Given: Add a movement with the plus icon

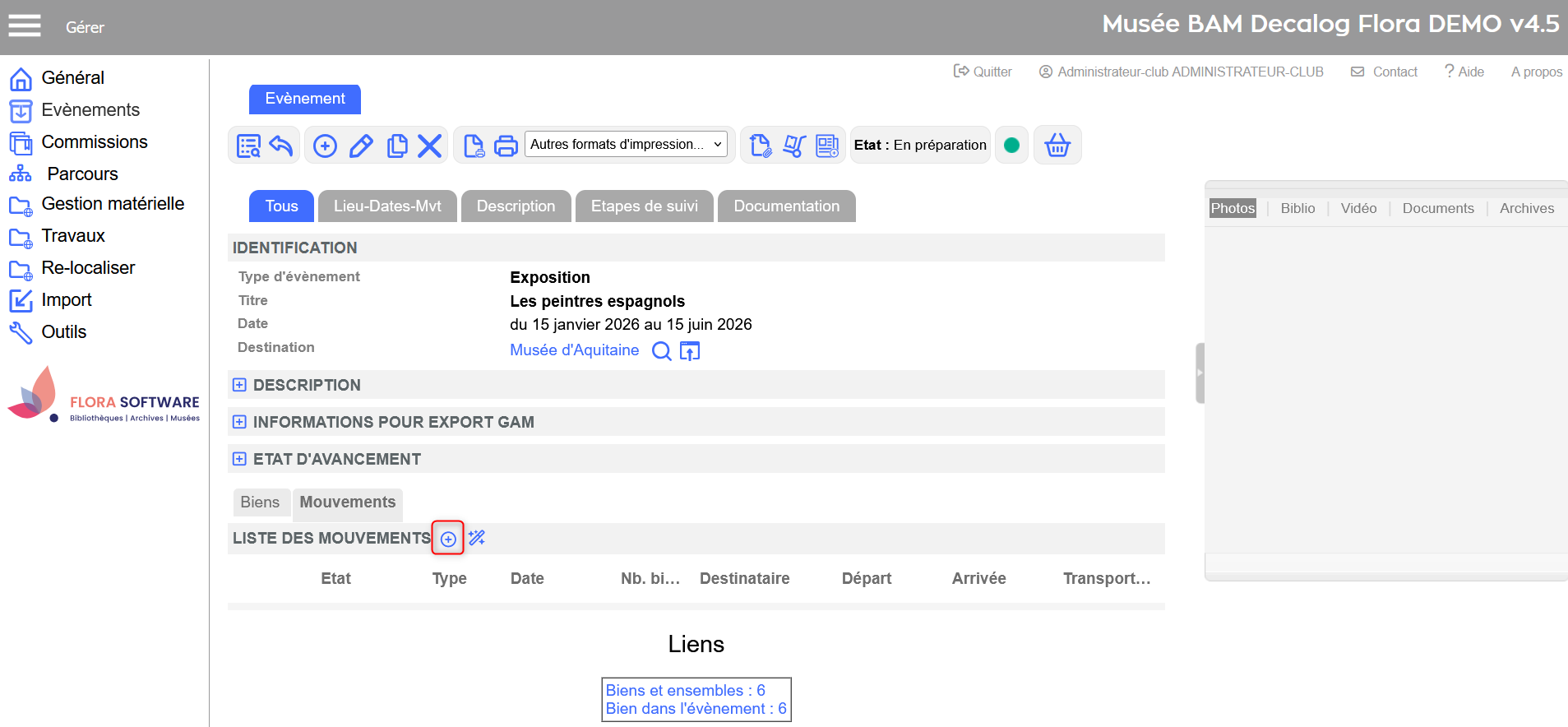Looking at the screenshot, I should tap(448, 539).
